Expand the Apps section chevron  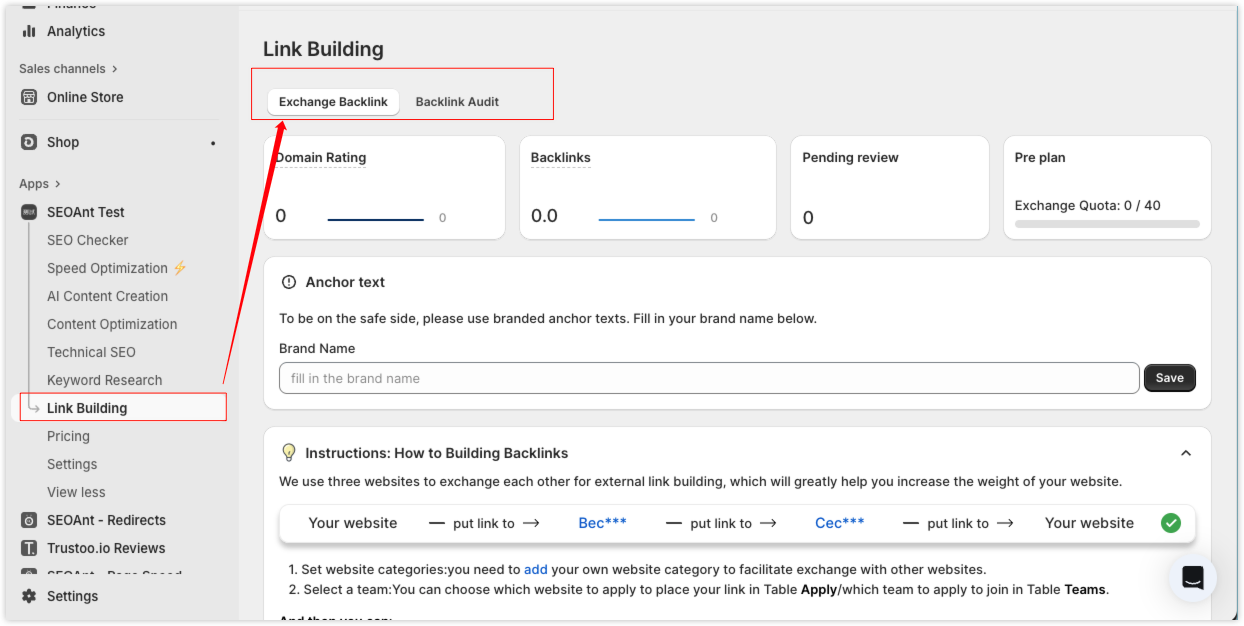point(58,184)
